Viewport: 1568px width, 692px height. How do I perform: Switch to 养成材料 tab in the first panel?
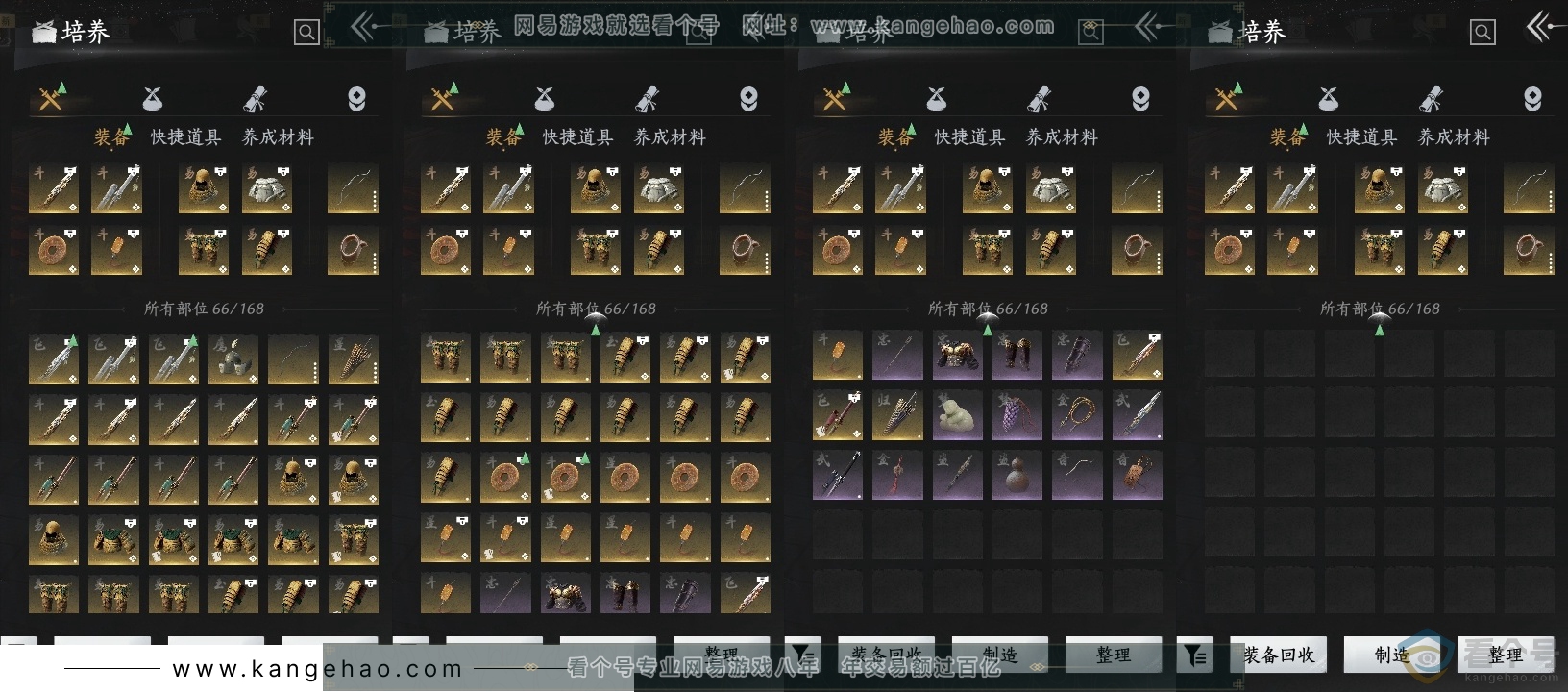click(x=278, y=137)
